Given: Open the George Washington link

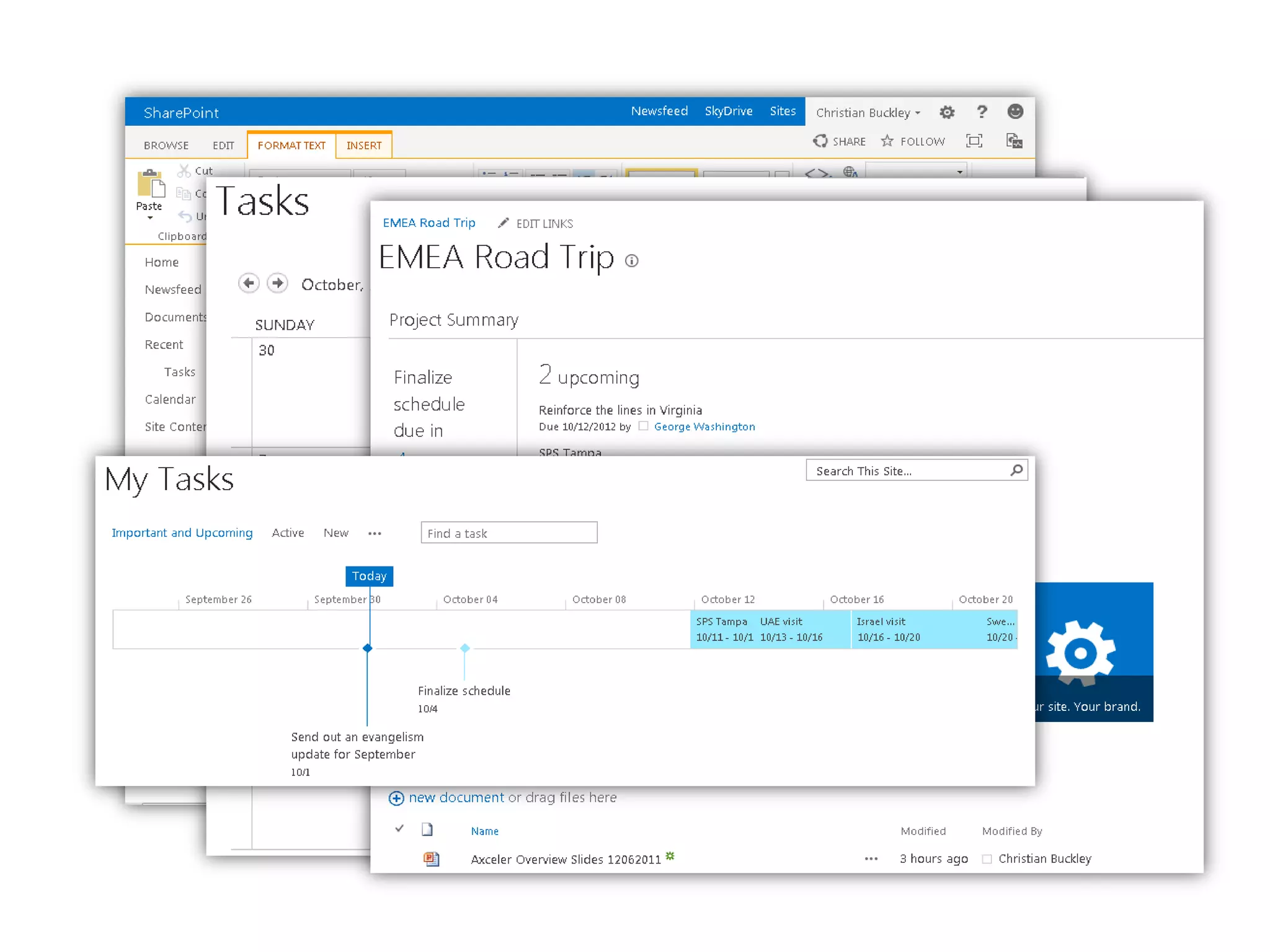Looking at the screenshot, I should point(704,426).
